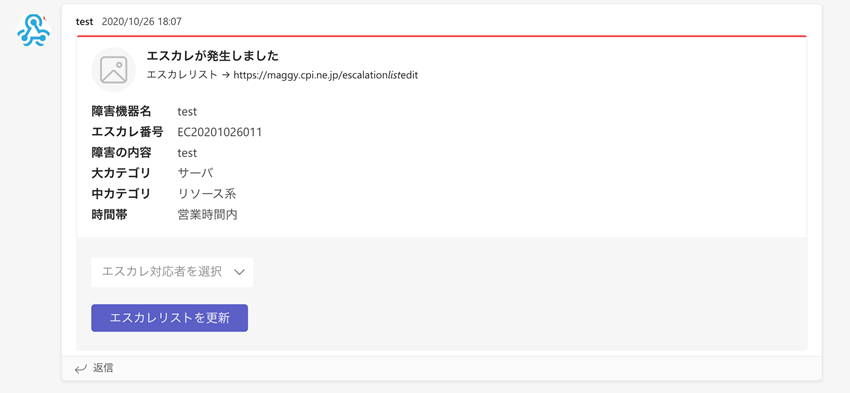Click the 障害の内容 label
The width and height of the screenshot is (850, 393).
121,153
